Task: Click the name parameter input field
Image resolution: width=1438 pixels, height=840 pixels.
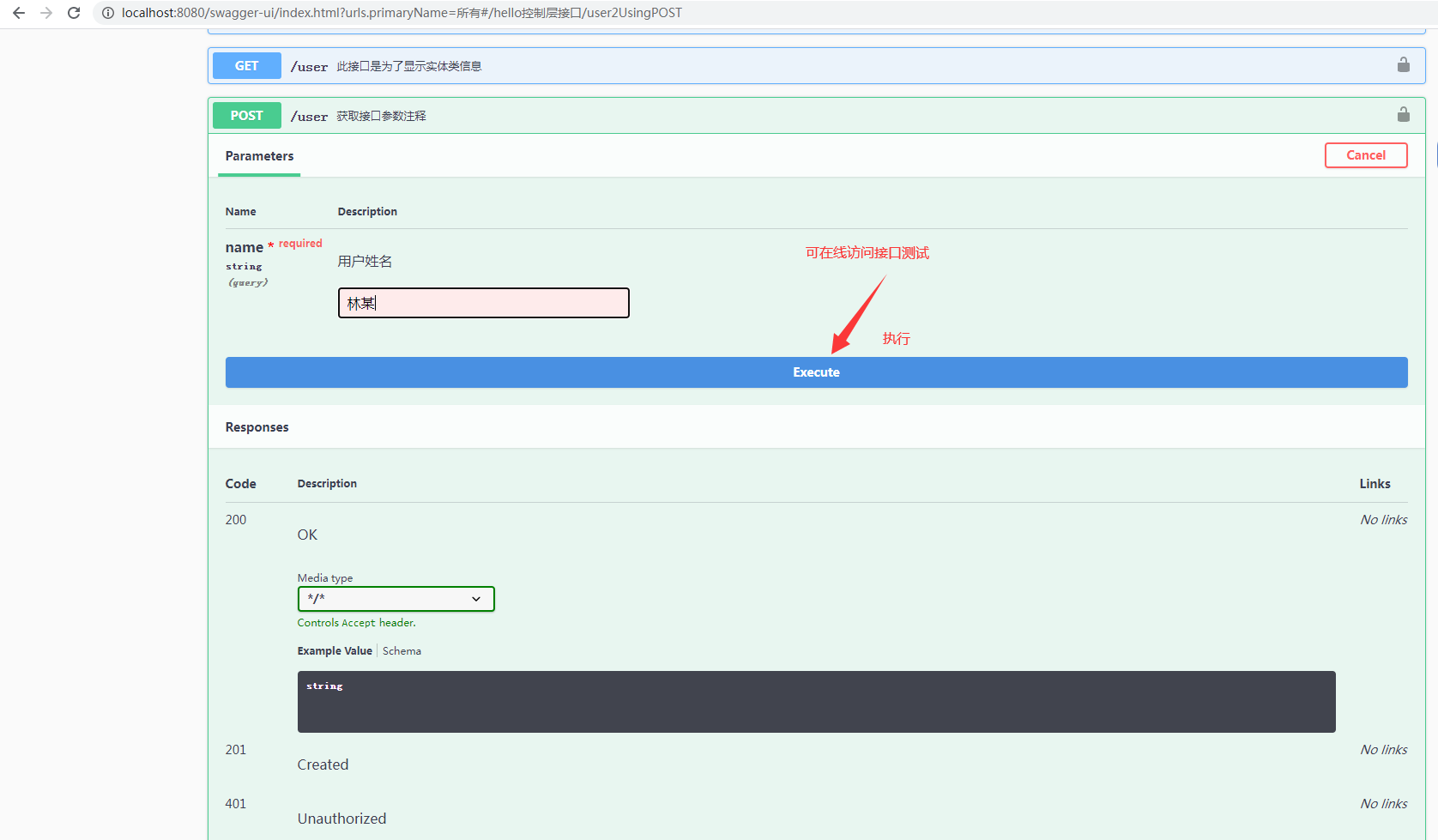Action: click(x=484, y=303)
